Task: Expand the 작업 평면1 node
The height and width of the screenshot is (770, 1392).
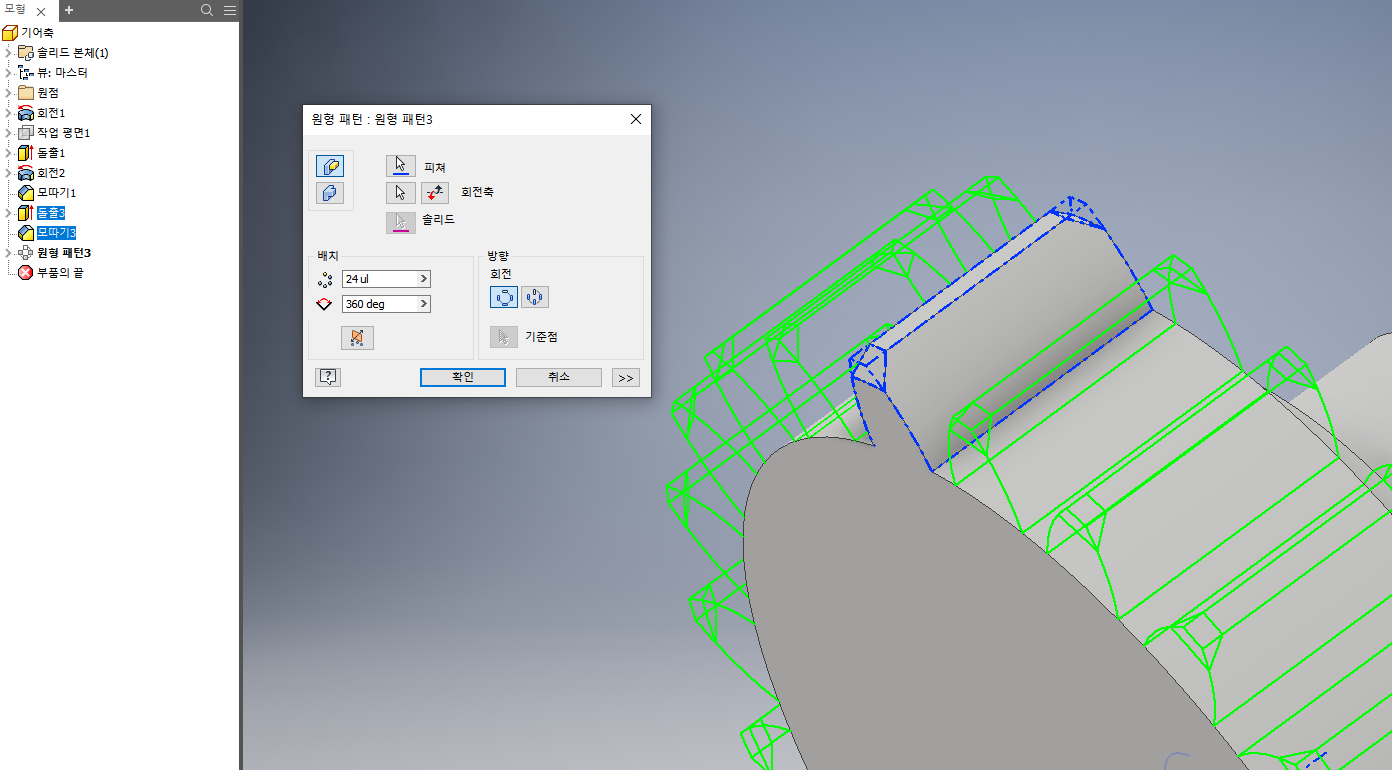Action: point(9,133)
